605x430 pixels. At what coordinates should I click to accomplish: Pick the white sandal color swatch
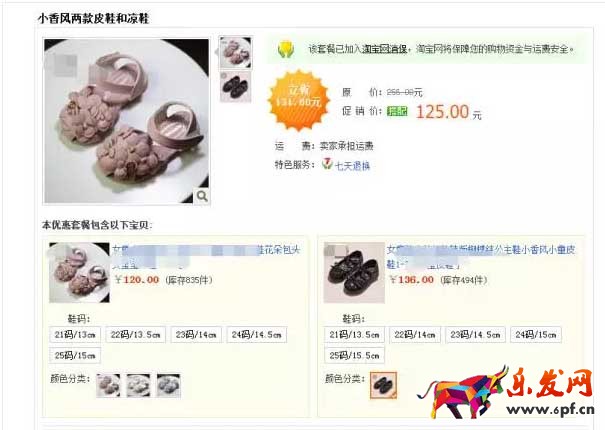pyautogui.click(x=138, y=385)
